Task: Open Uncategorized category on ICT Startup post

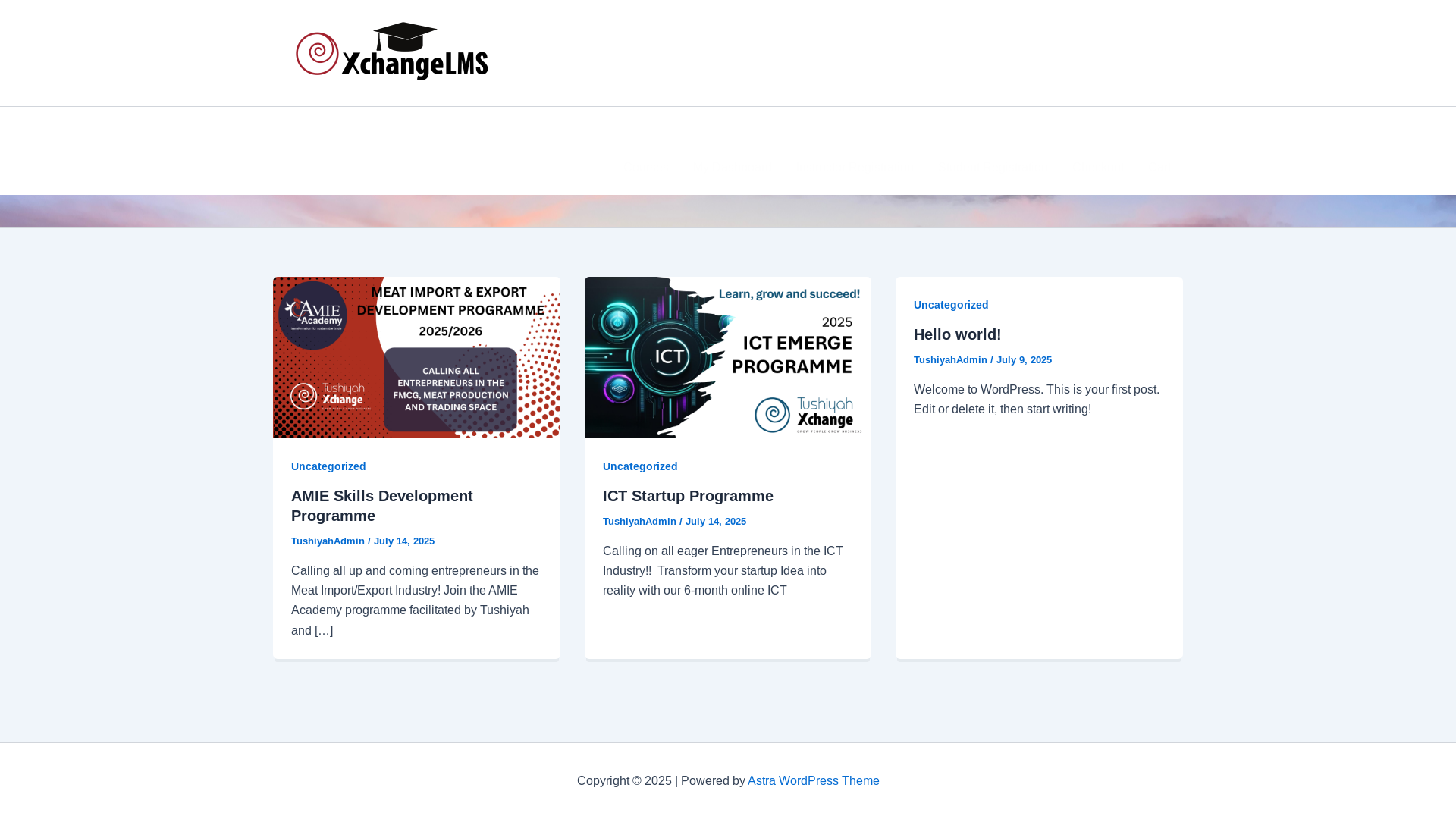Action: pos(640,466)
